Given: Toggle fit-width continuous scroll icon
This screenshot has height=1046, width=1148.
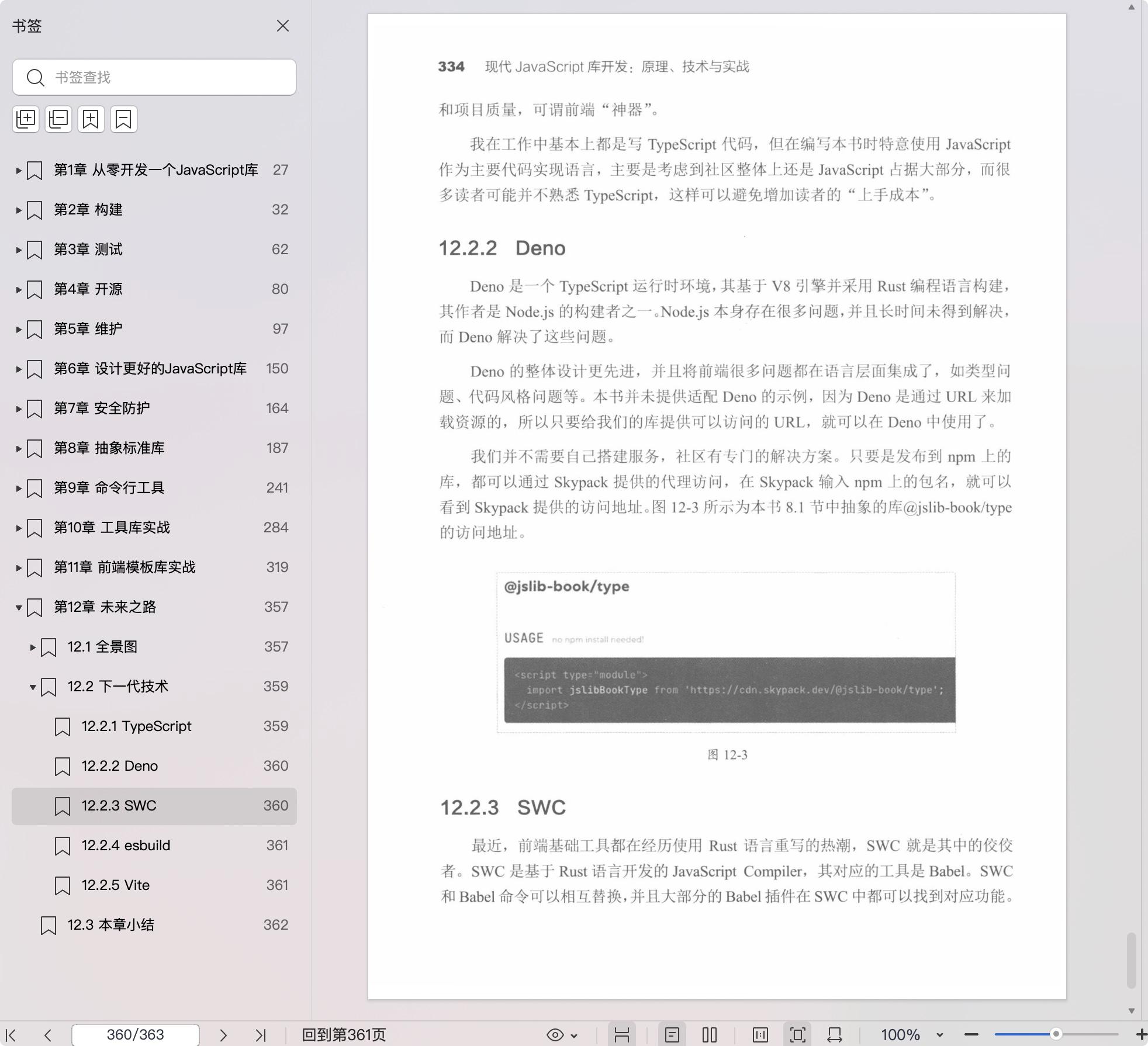Looking at the screenshot, I should tap(622, 1035).
